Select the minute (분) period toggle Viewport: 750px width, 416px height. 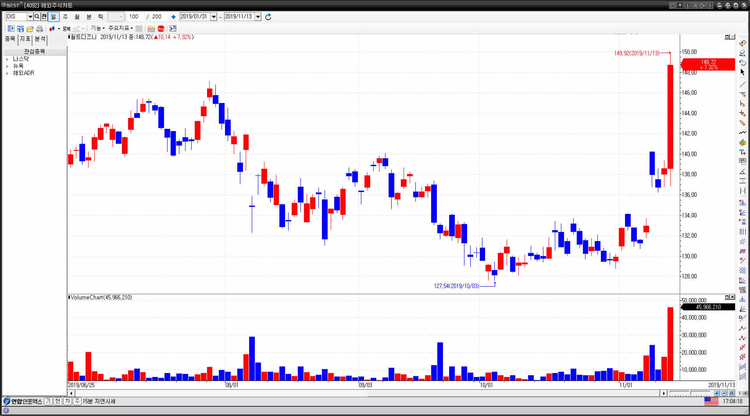pos(88,17)
